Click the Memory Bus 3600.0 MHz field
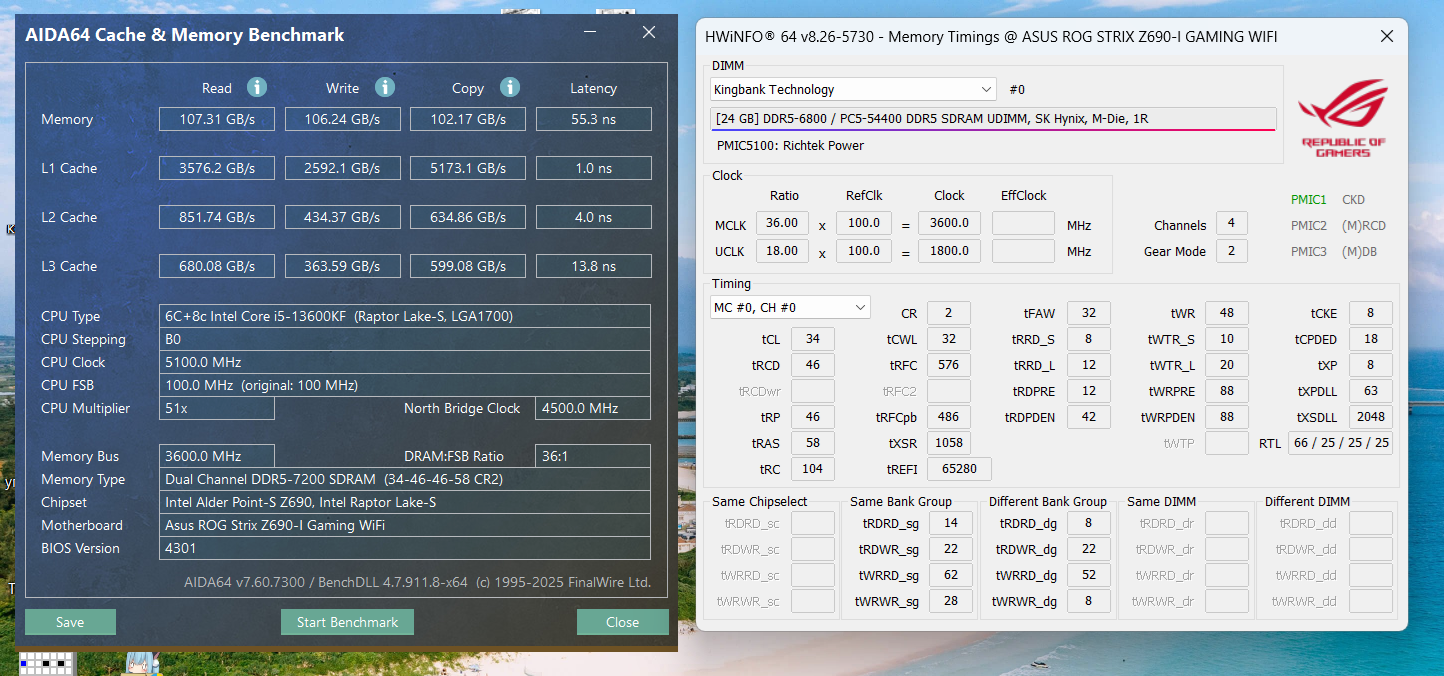Viewport: 1444px width, 676px height. click(x=217, y=456)
